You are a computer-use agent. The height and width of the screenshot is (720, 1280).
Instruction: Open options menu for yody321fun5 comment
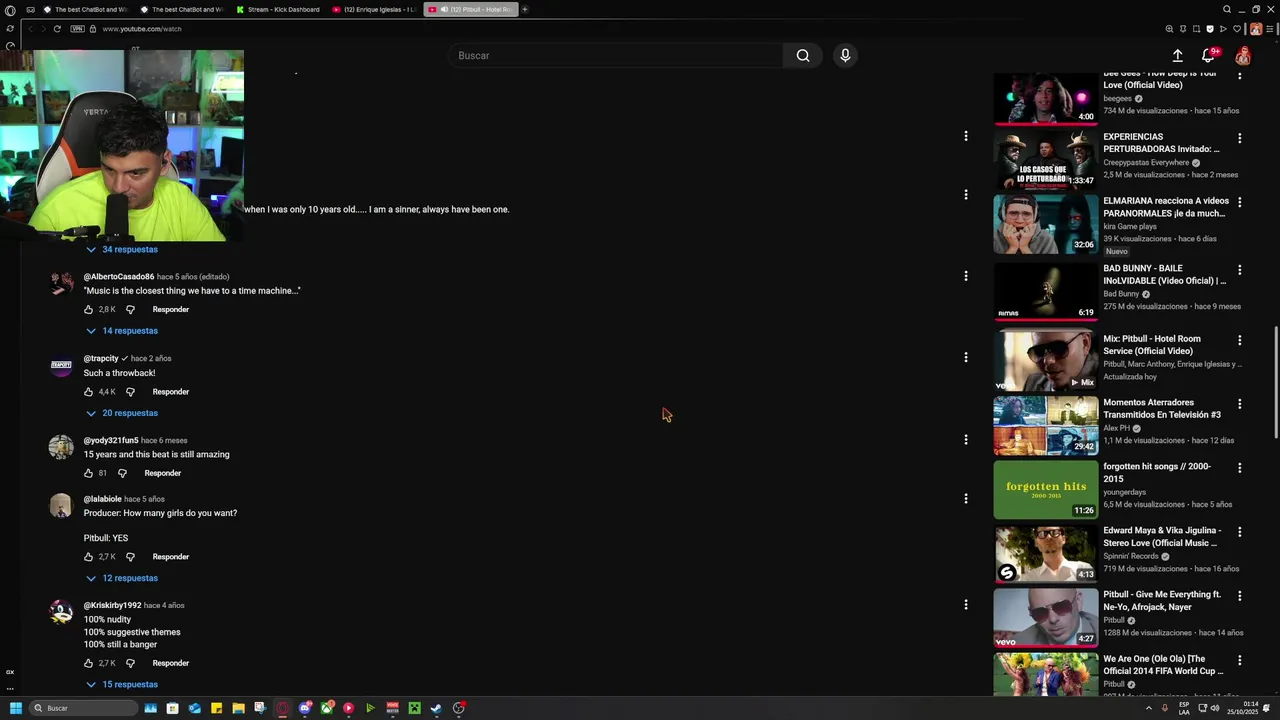[965, 439]
